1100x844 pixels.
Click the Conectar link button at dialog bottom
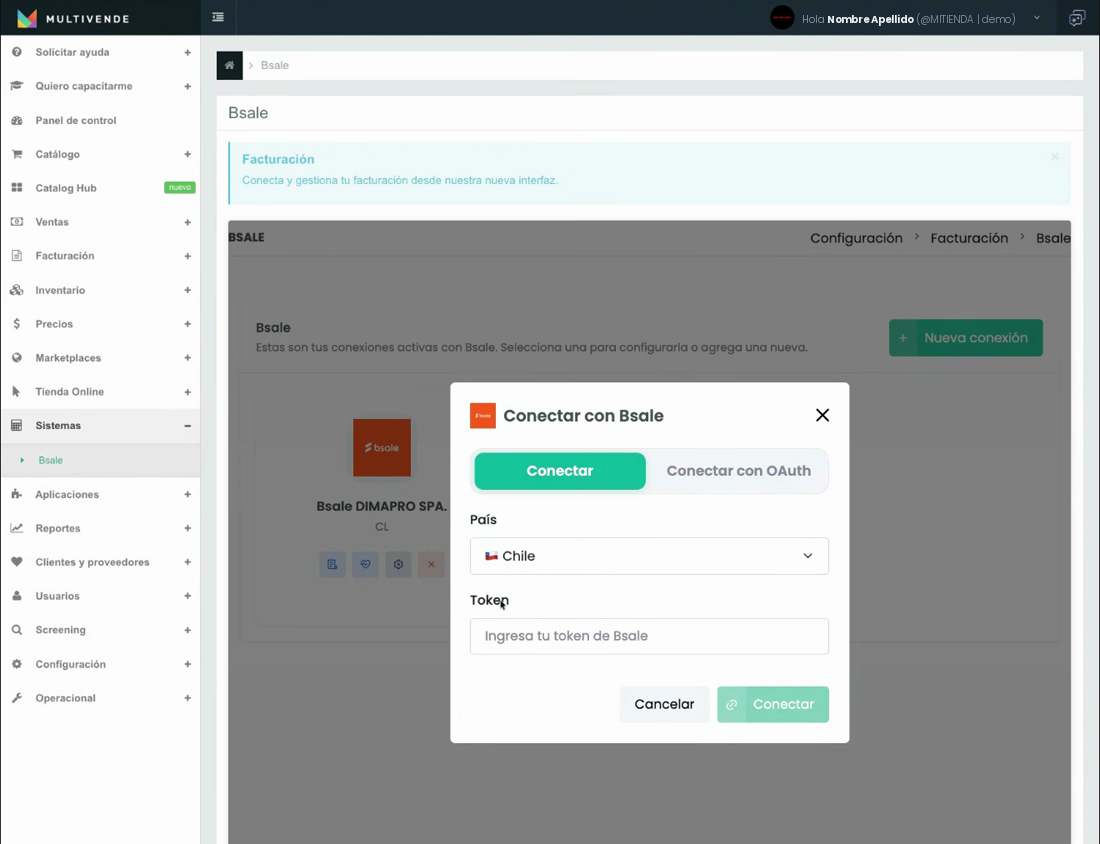[772, 704]
